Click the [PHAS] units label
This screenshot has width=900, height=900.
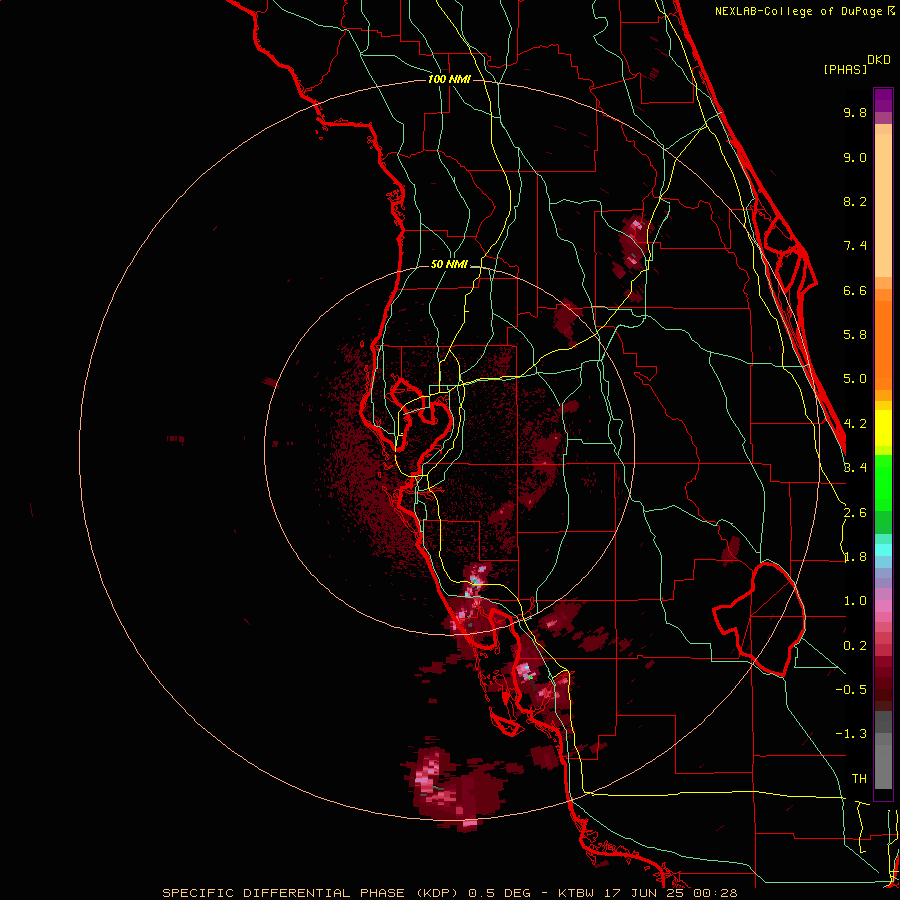[x=845, y=70]
